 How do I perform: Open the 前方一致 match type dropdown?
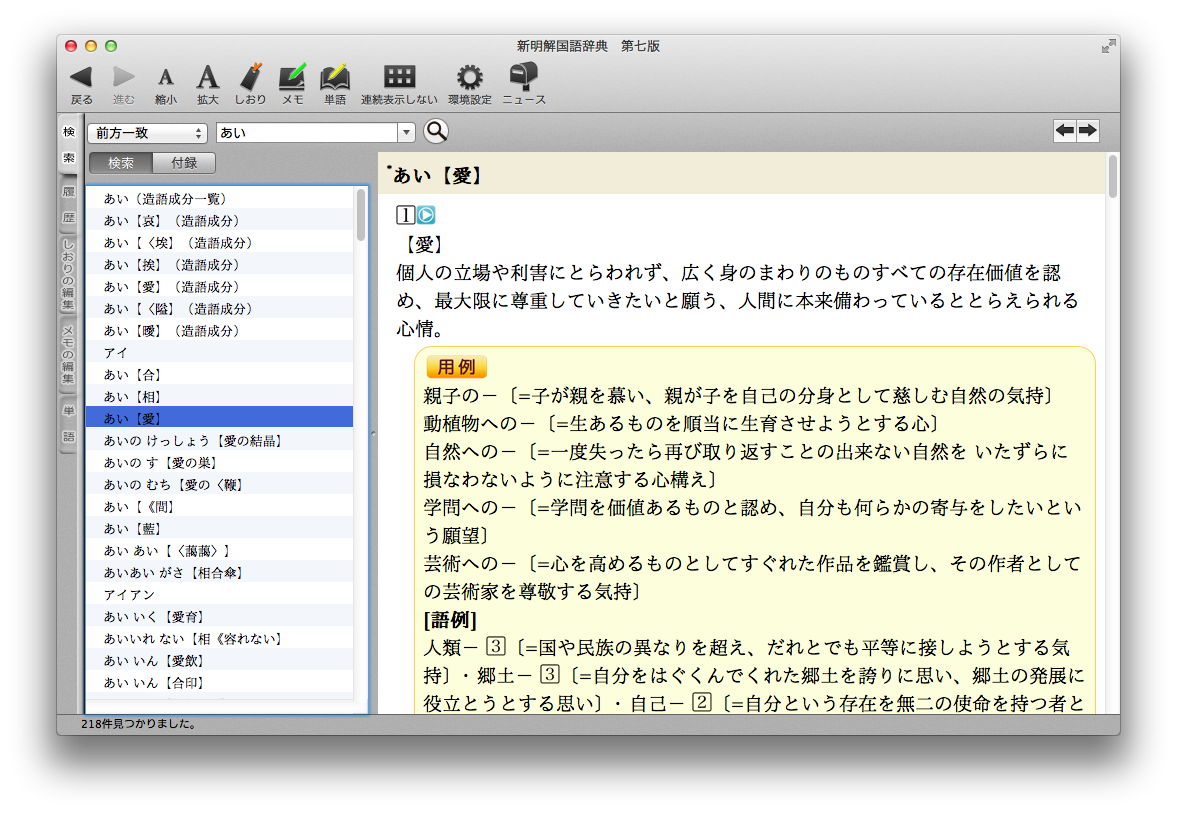point(147,133)
